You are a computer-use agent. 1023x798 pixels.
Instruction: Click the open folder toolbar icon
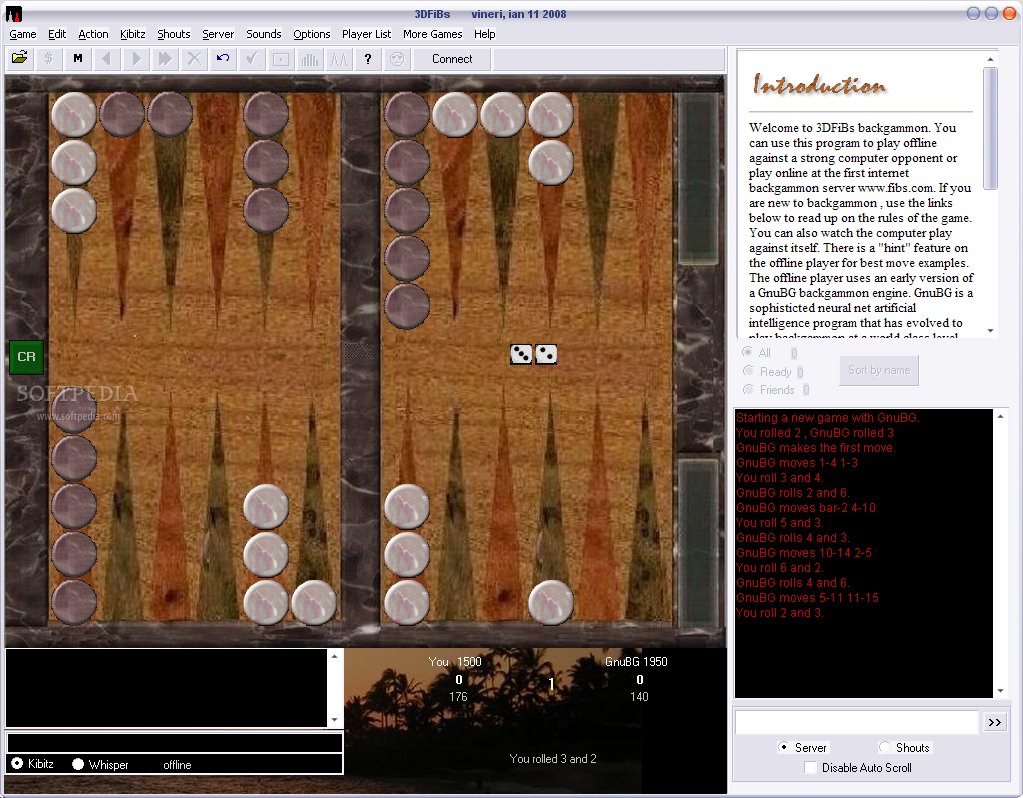coord(20,58)
